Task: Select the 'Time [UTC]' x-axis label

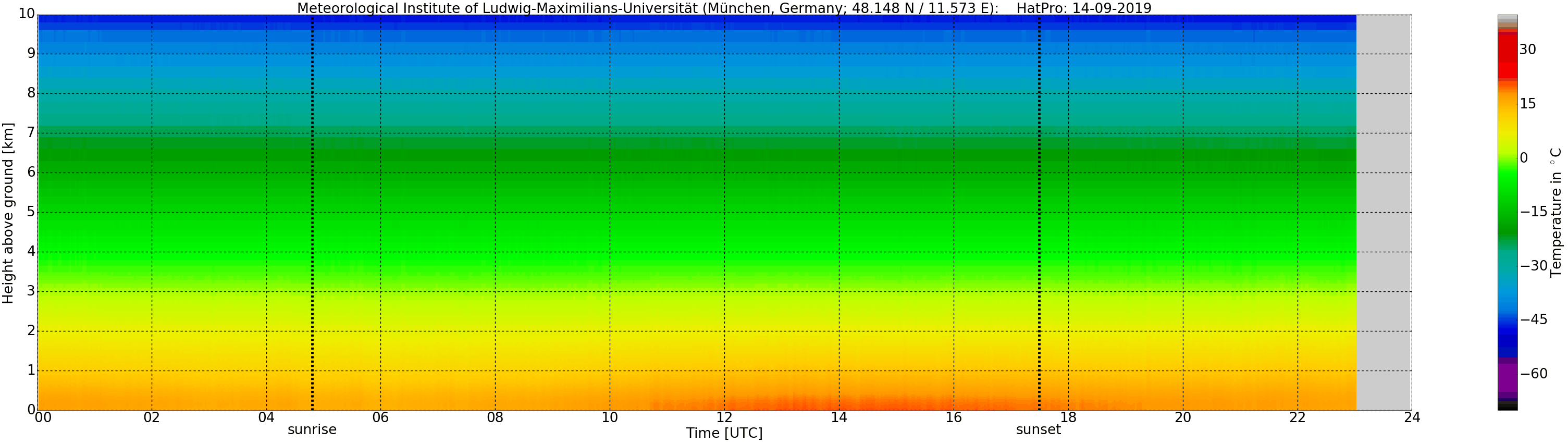Action: pos(724,433)
